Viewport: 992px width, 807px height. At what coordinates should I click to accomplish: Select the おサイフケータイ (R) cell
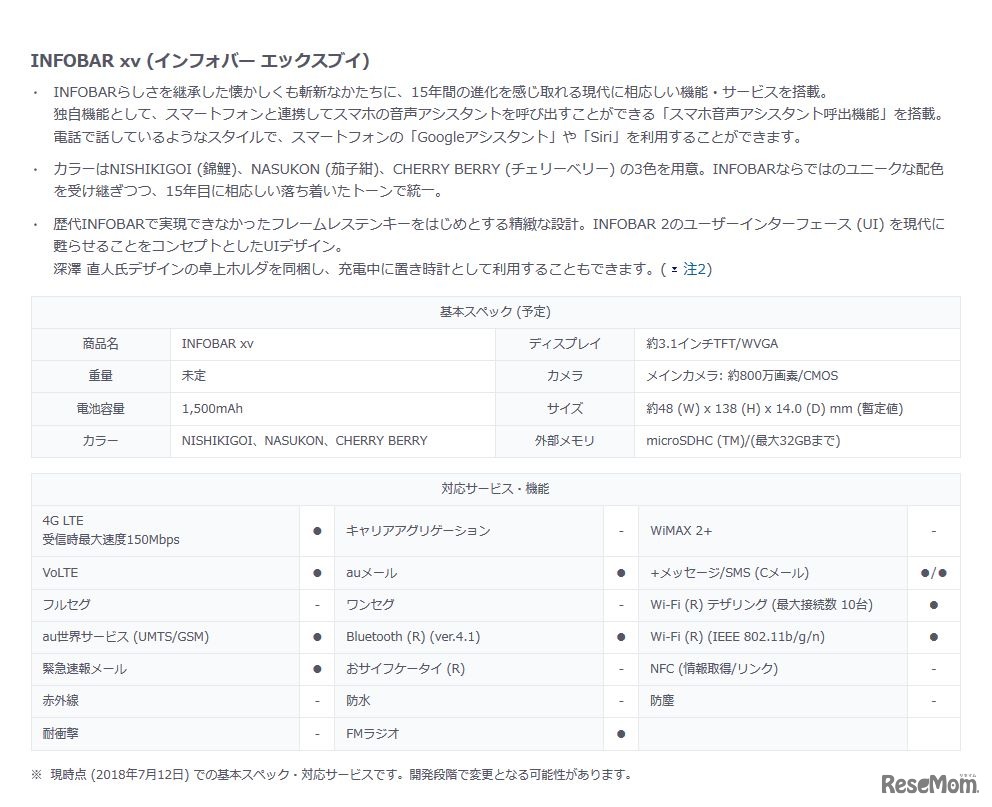pos(469,669)
